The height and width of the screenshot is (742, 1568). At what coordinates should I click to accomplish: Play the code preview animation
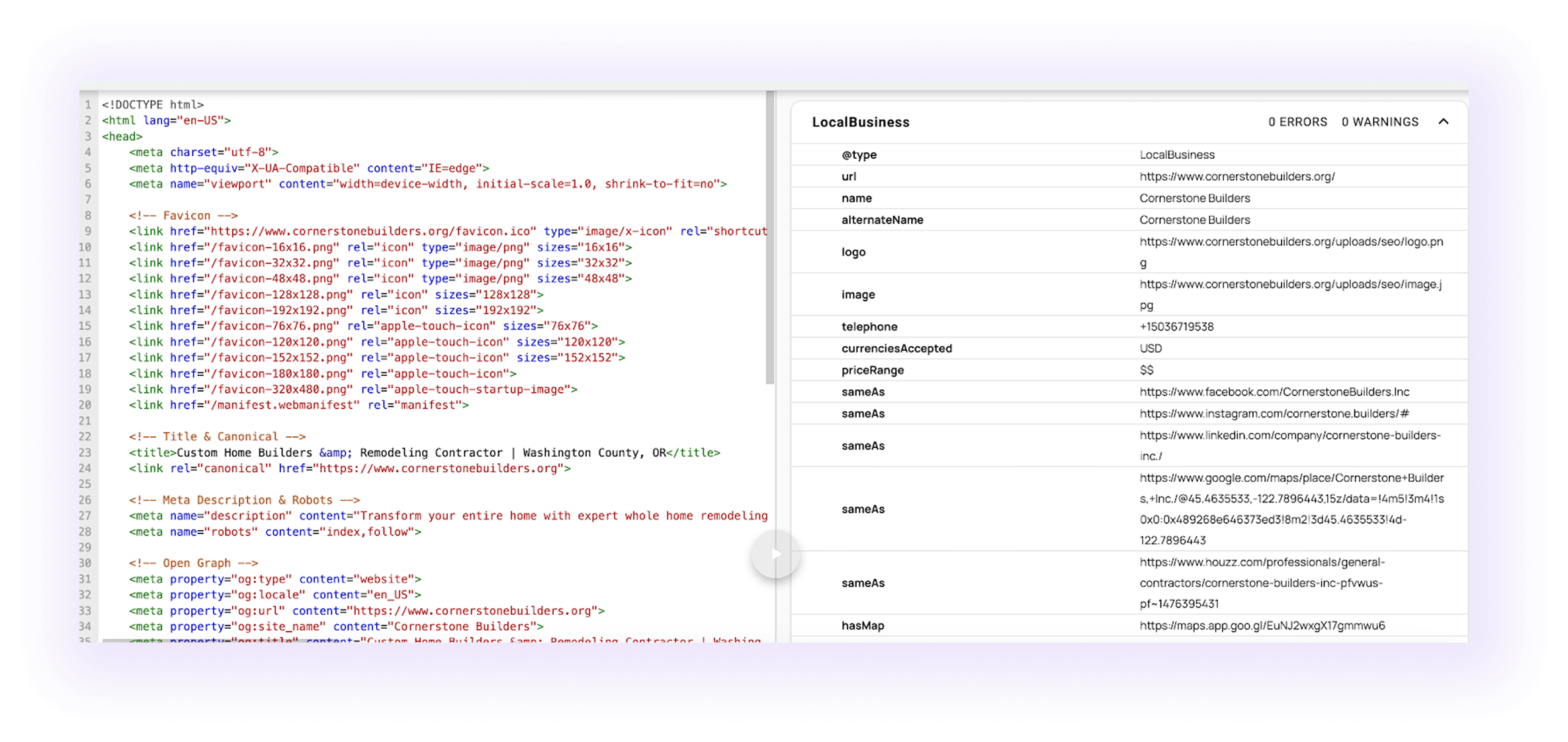click(x=774, y=555)
